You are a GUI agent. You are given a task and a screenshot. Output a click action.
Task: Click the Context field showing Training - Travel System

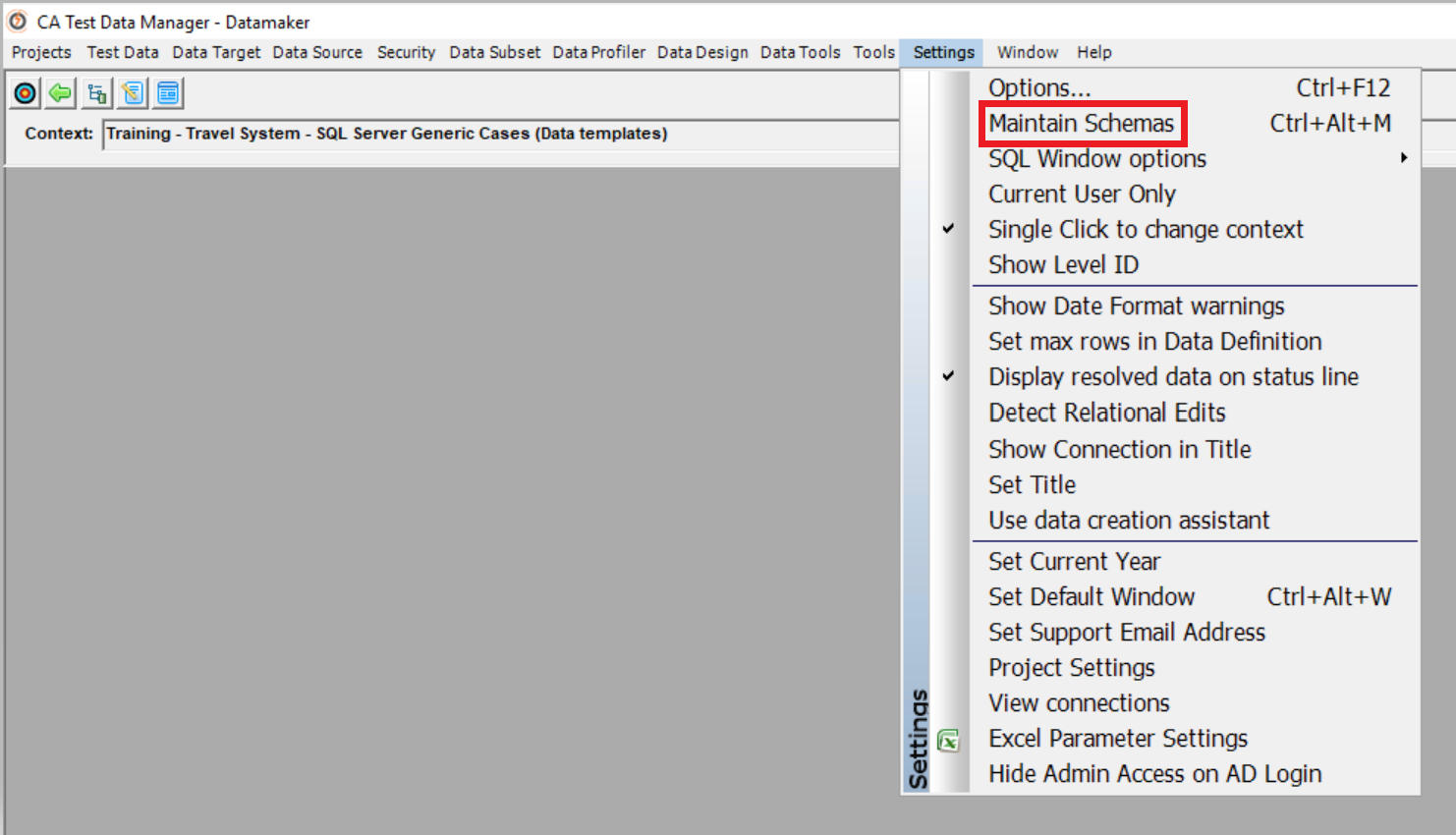(x=501, y=134)
